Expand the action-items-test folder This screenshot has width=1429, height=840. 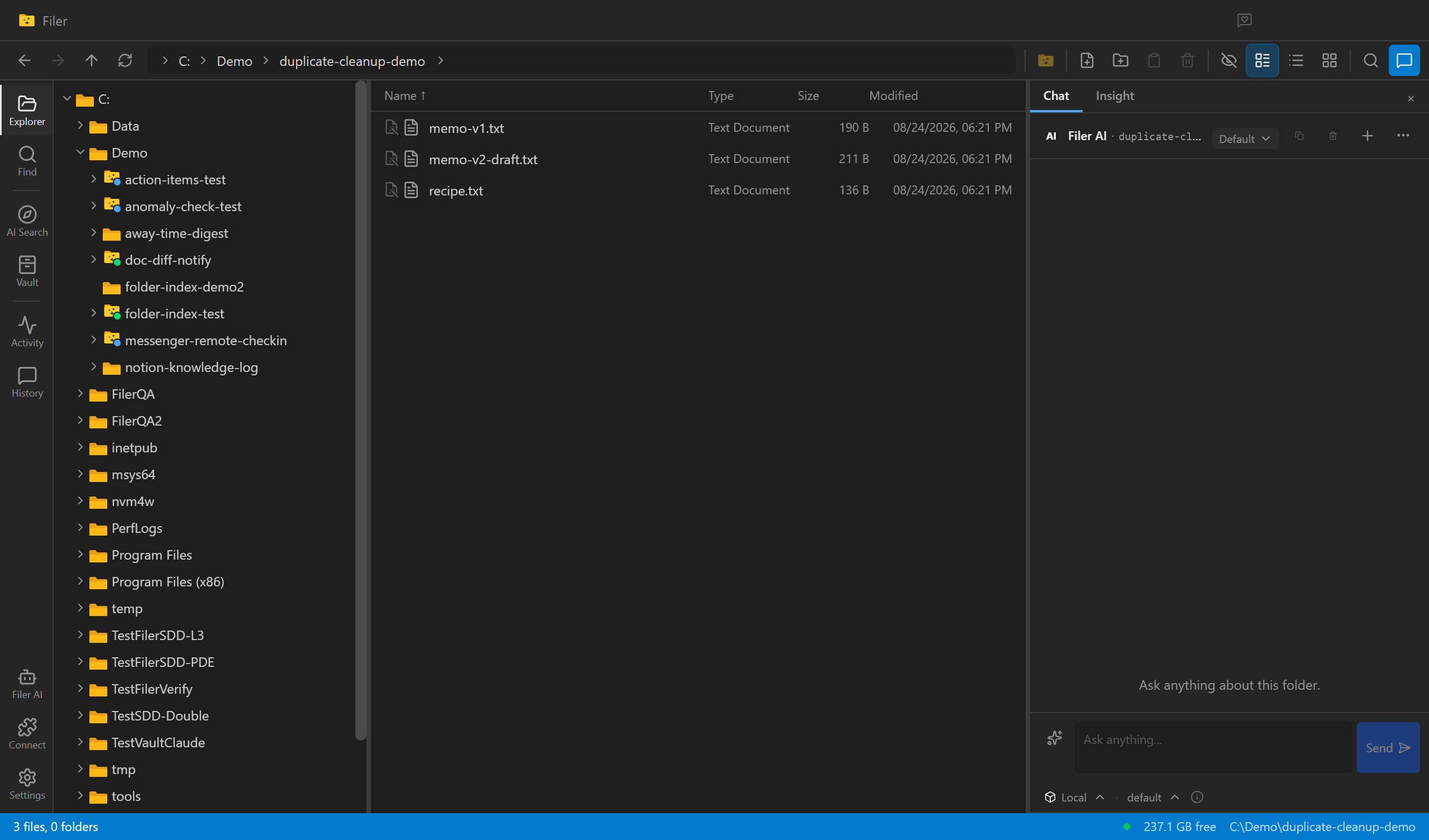coord(93,179)
